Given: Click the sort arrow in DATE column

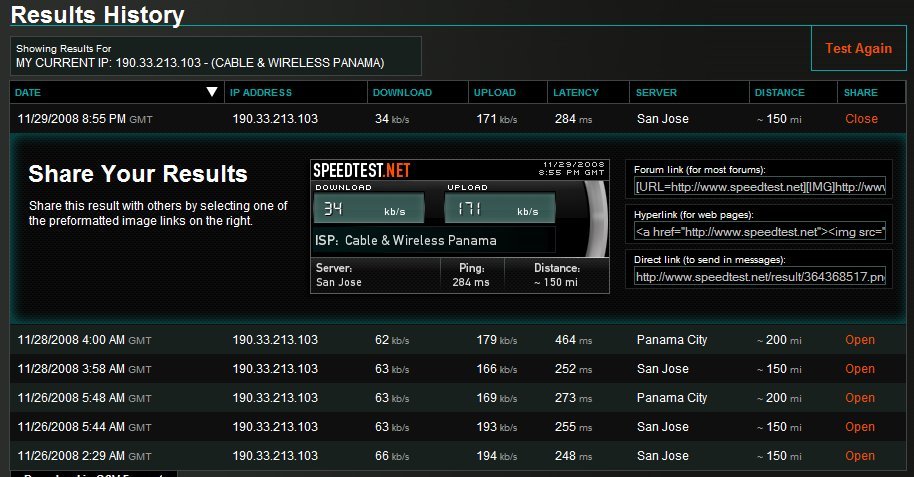Looking at the screenshot, I should click(x=212, y=92).
